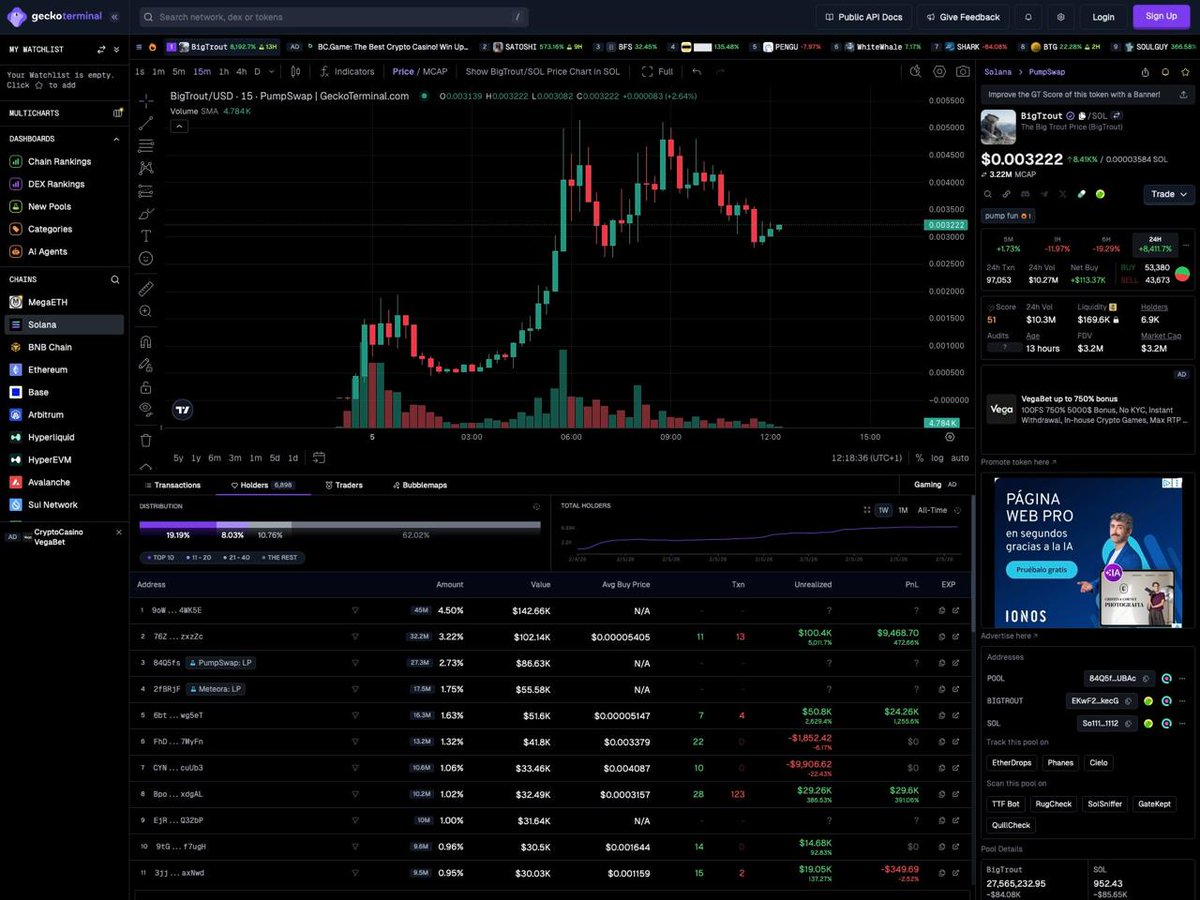Click the notifications bell in header
Screen dimensions: 1200x900
pos(1028,17)
